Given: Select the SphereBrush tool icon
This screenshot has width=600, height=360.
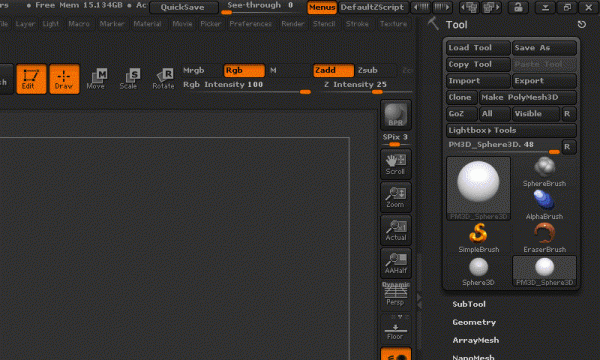Looking at the screenshot, I should (544, 172).
